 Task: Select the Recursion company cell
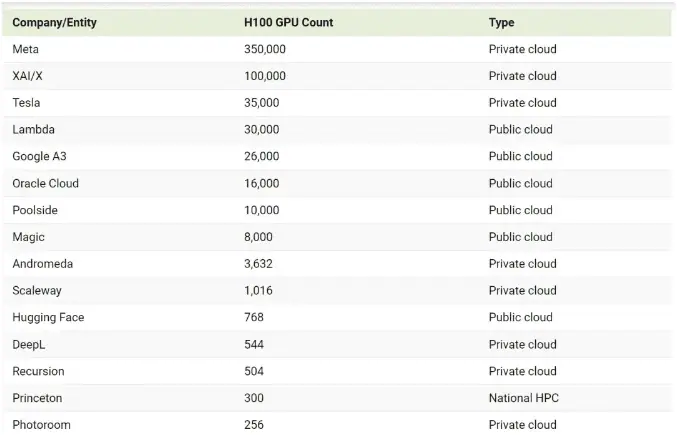38,371
